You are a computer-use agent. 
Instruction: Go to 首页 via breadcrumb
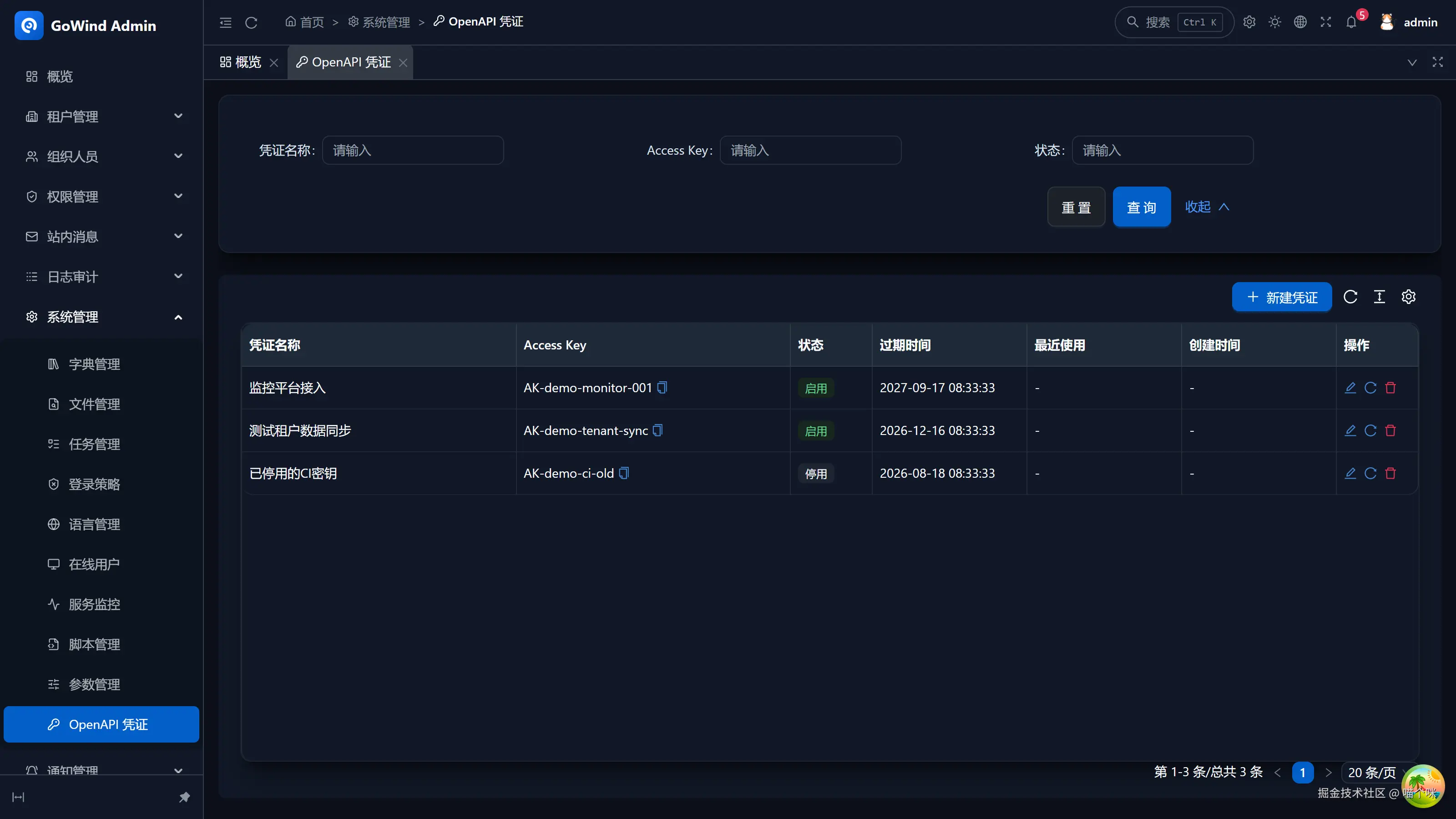coord(305,22)
